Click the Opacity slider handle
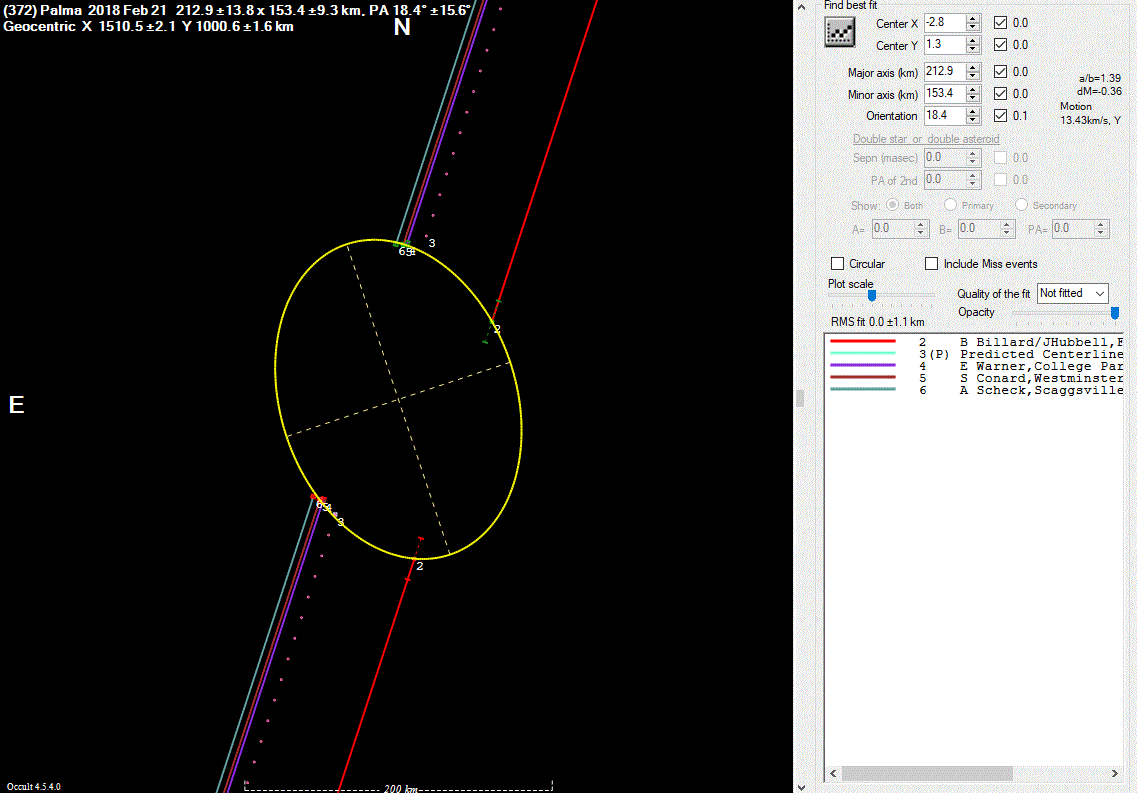The width and height of the screenshot is (1137, 793). click(1115, 313)
